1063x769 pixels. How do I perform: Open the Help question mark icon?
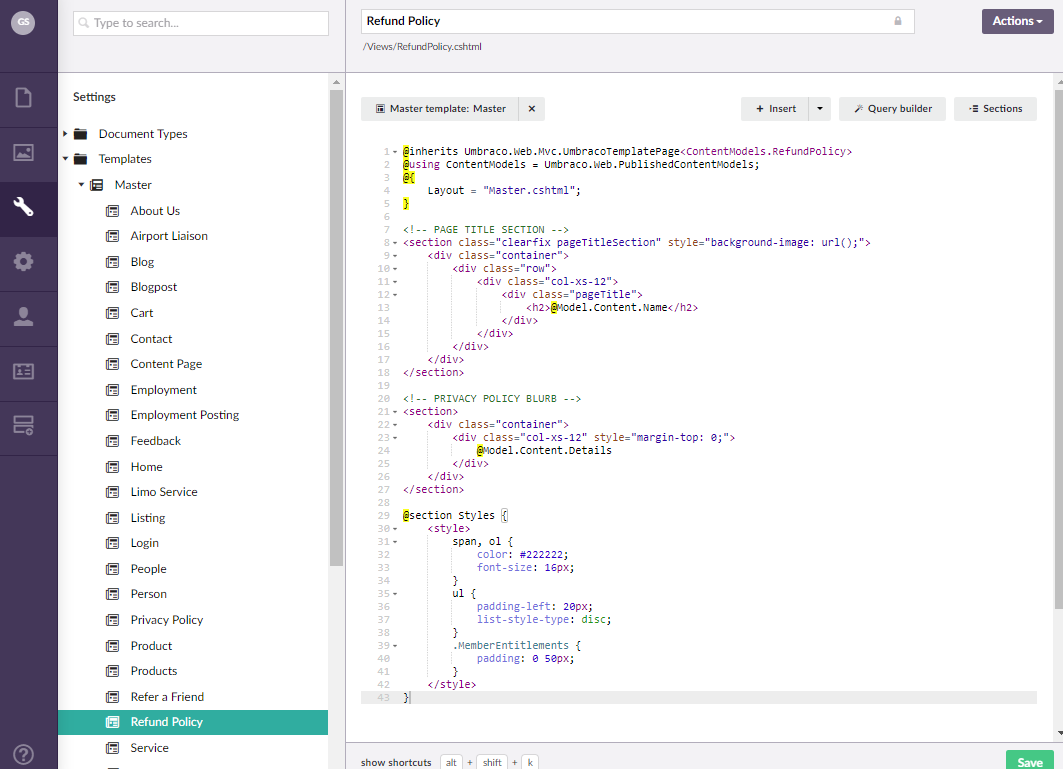coord(23,754)
